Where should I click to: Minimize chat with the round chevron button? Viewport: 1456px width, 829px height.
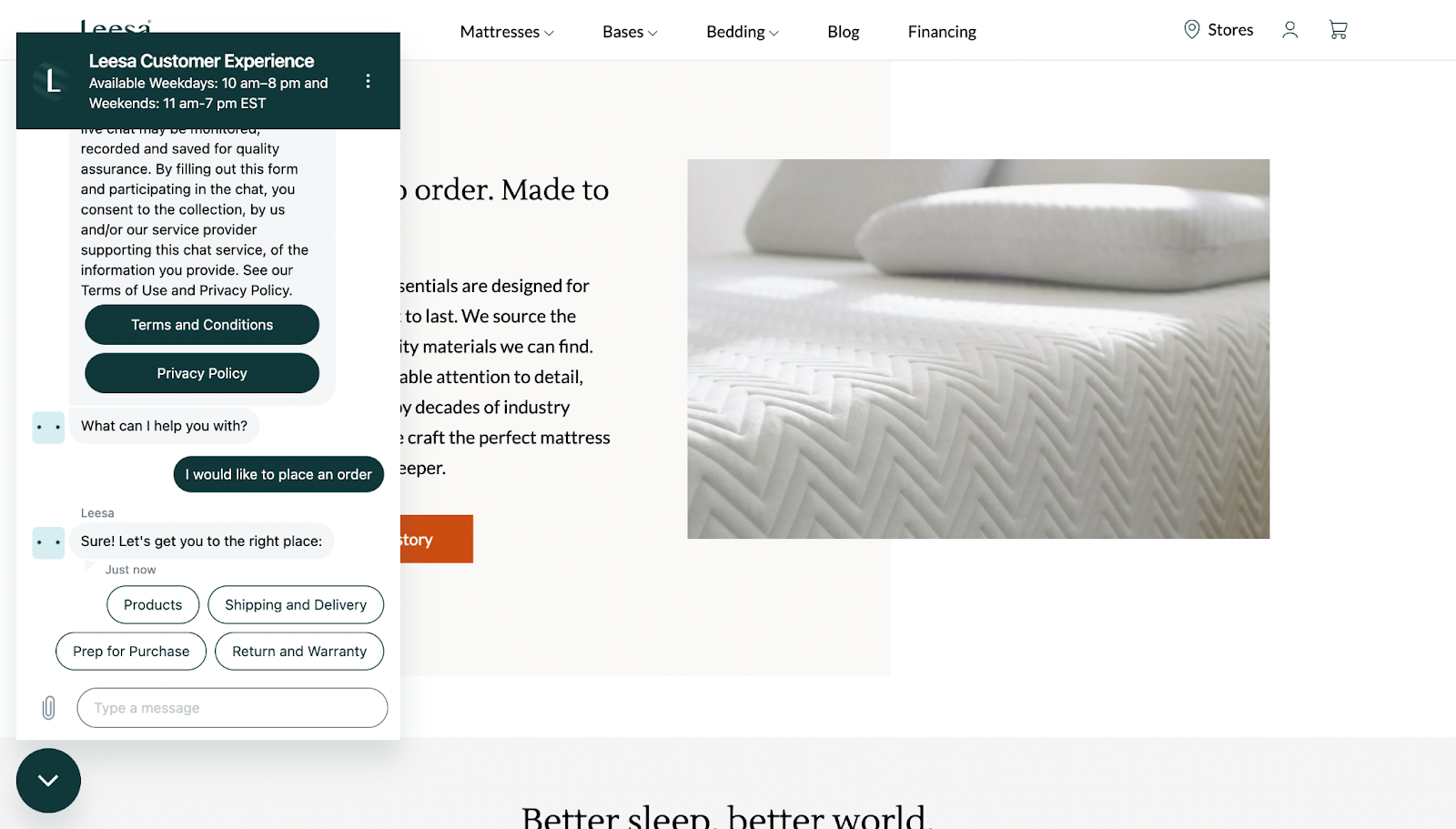[48, 780]
